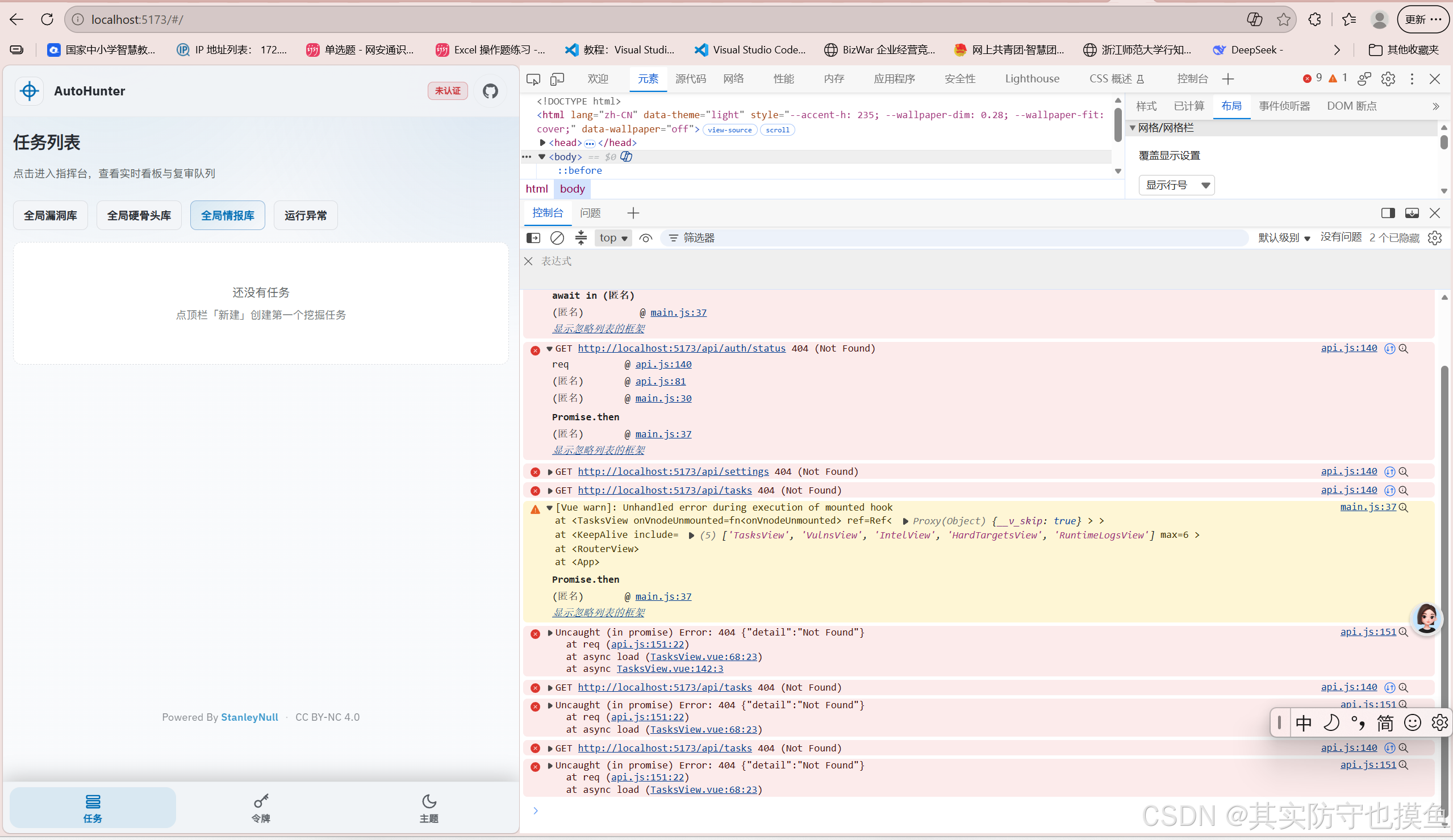
Task: Switch to the 已计算 sidebar tab
Action: pyautogui.click(x=1189, y=106)
